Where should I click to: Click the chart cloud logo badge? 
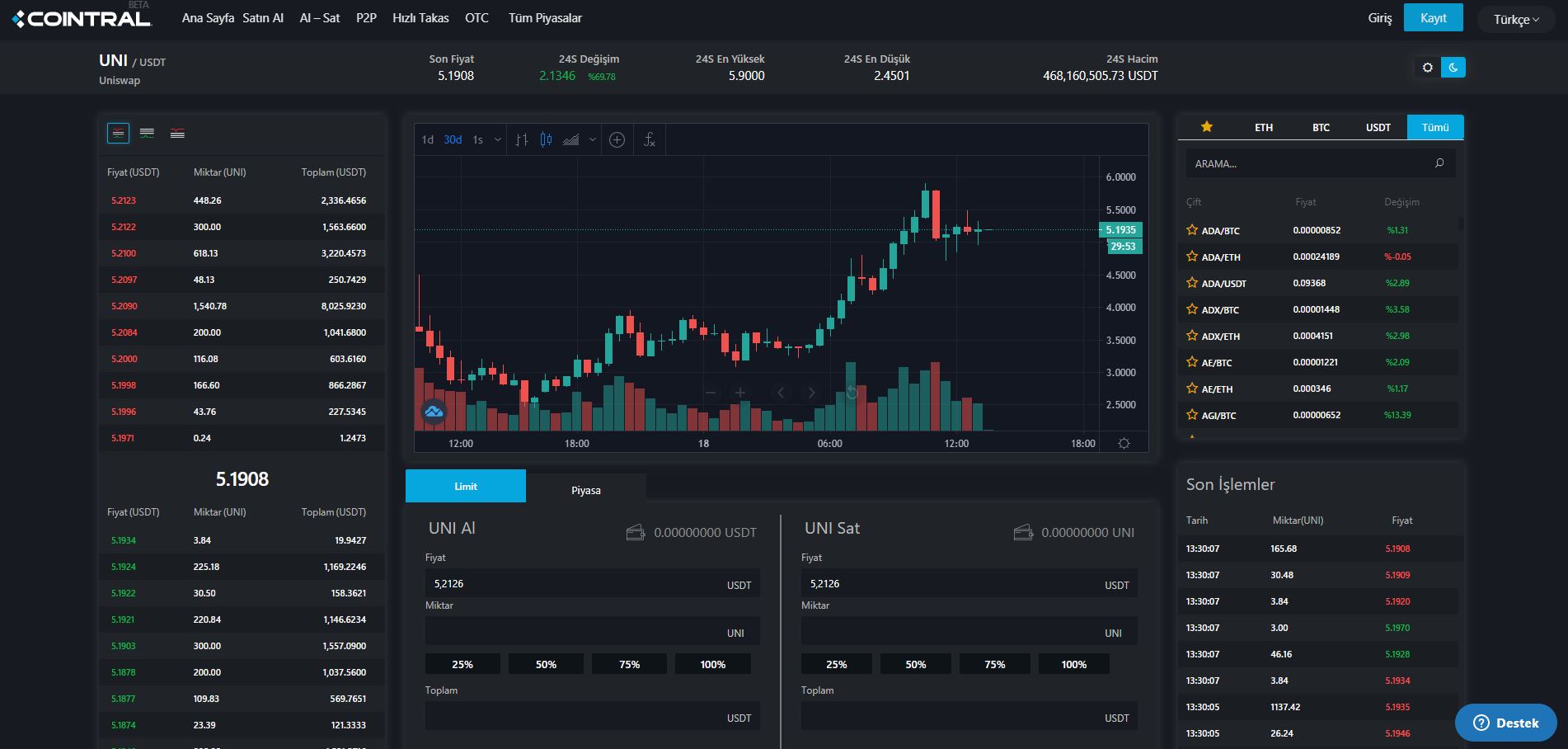click(434, 411)
